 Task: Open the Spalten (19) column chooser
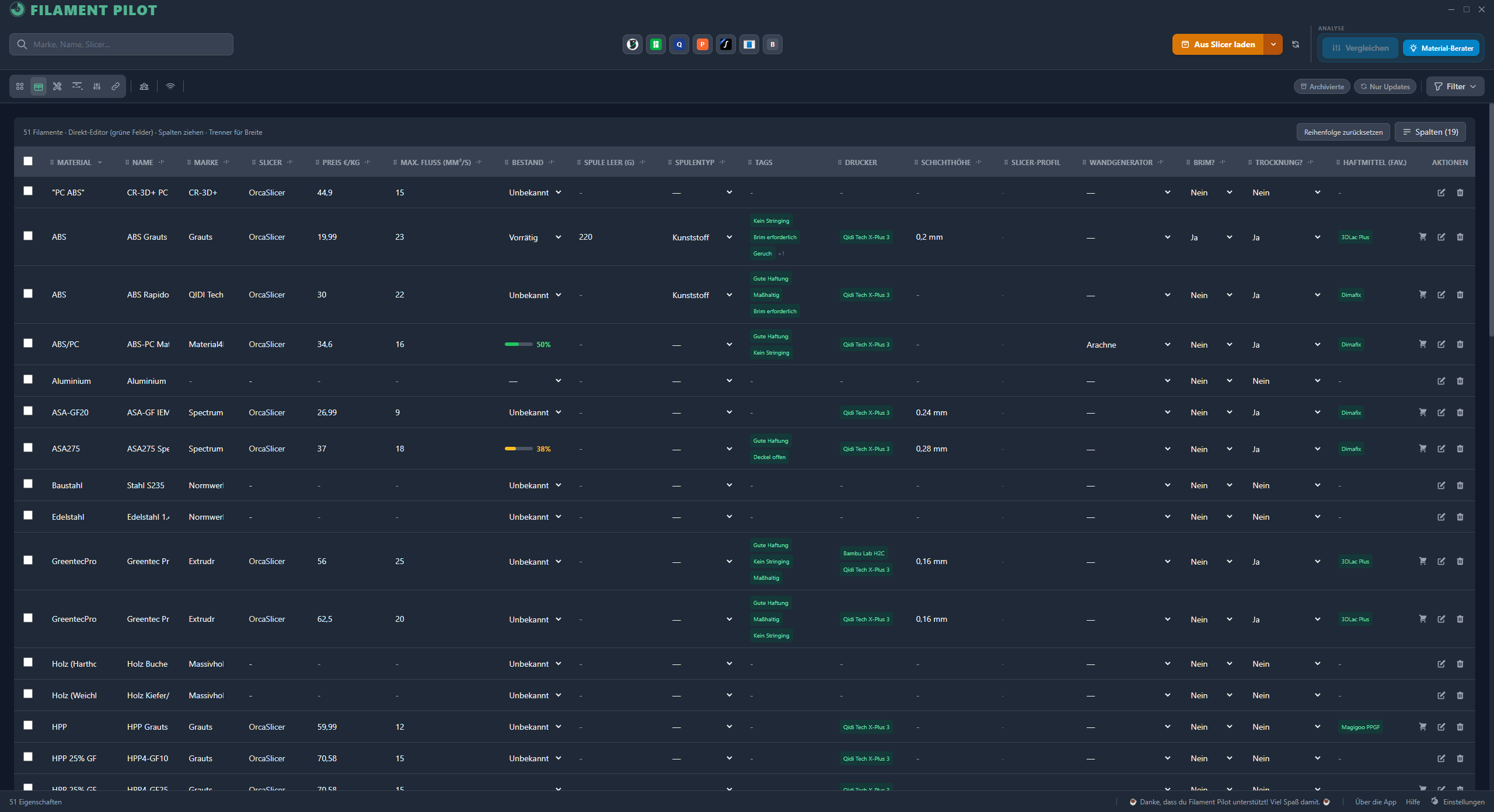[1430, 132]
